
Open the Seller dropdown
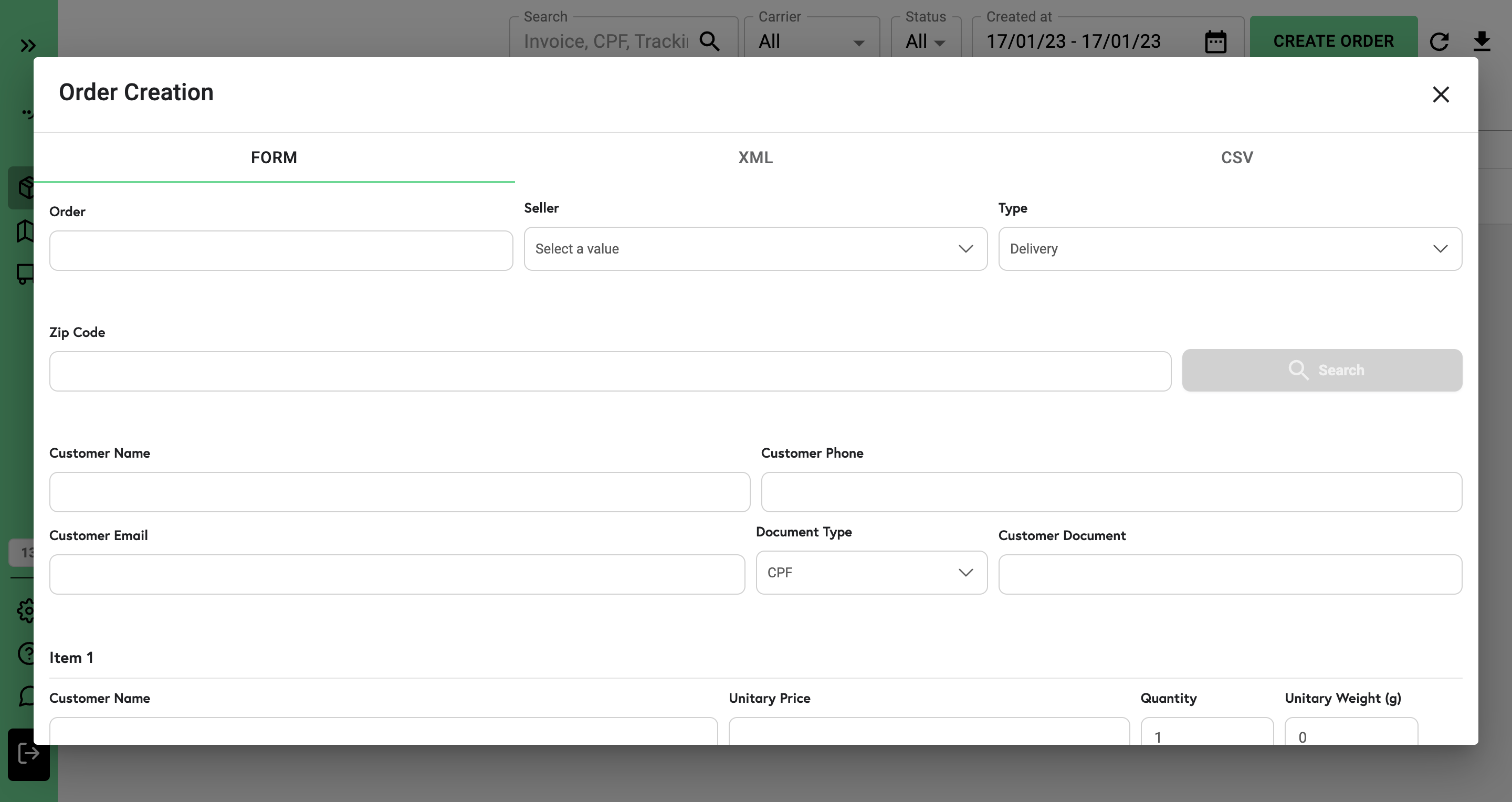pyautogui.click(x=755, y=249)
